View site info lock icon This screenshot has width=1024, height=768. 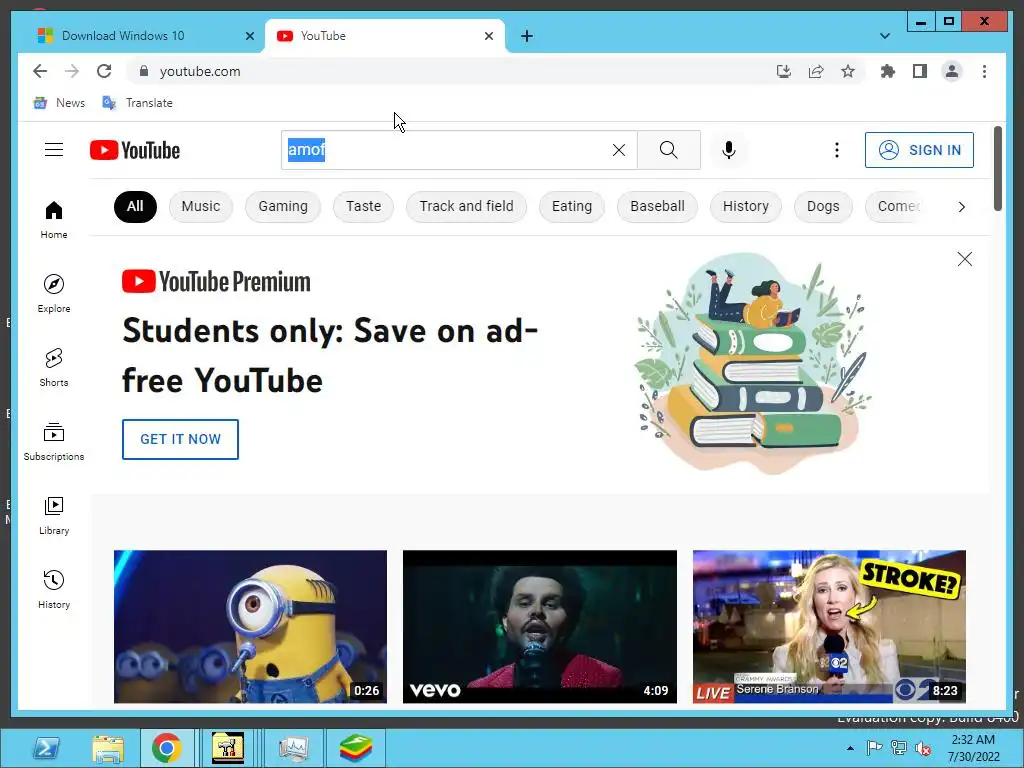(x=144, y=71)
